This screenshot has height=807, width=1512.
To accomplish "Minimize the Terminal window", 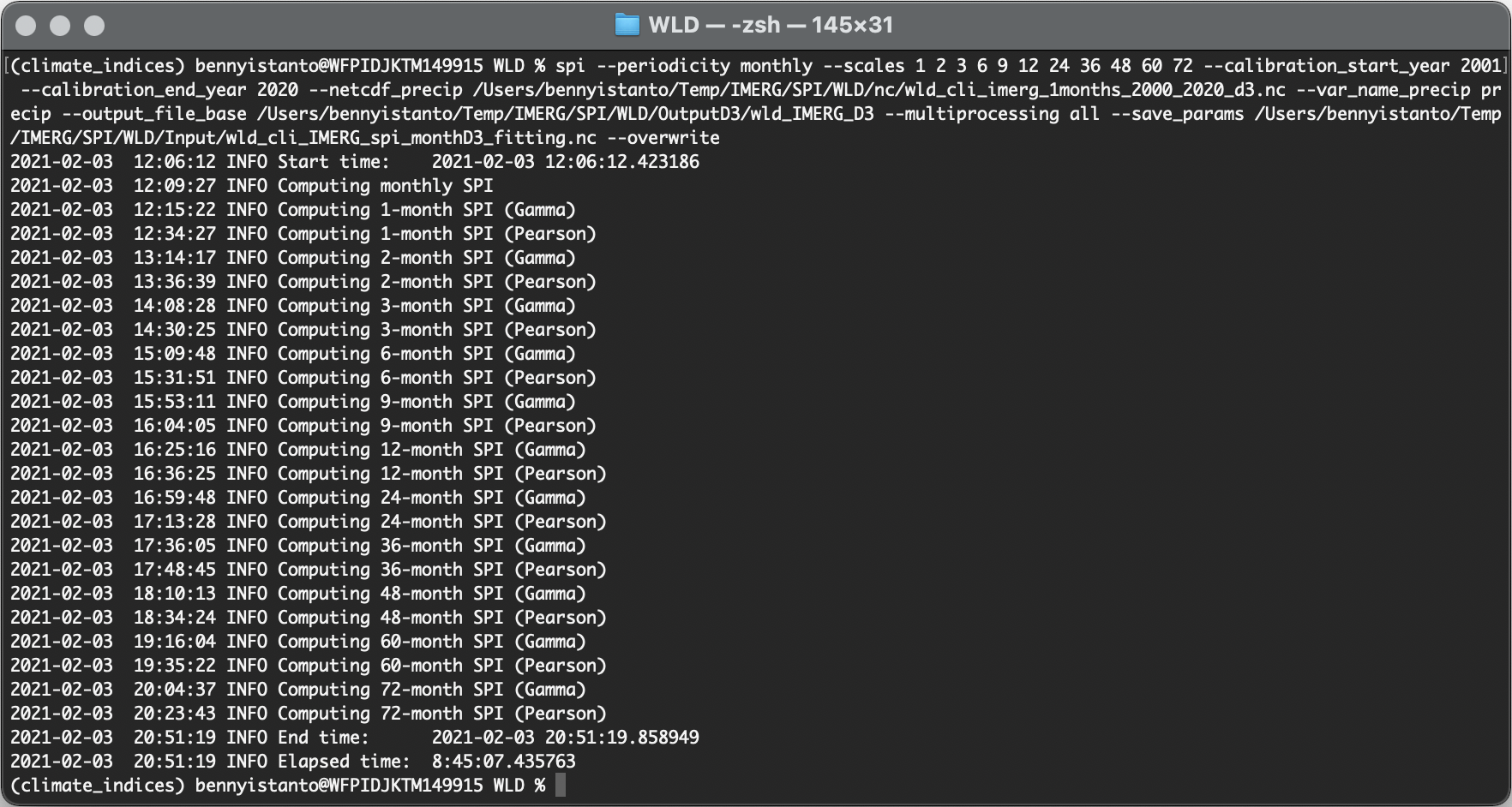I will [60, 26].
